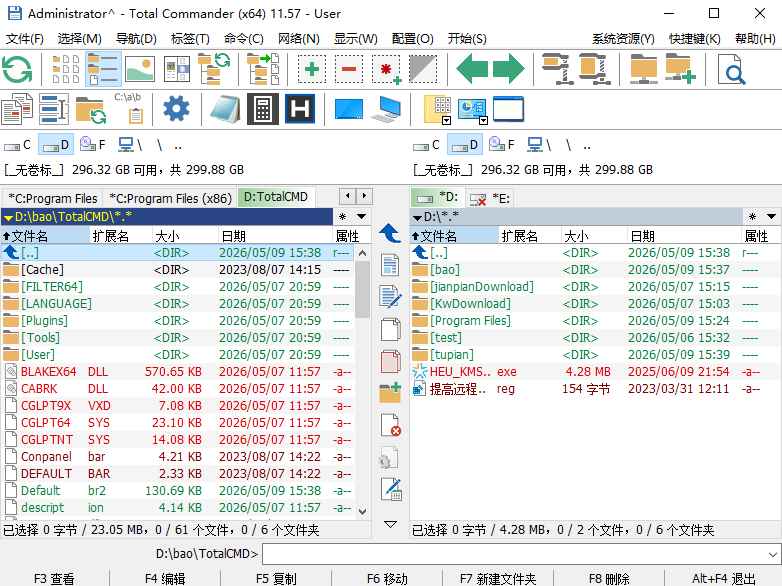Image resolution: width=782 pixels, height=586 pixels.
Task: Switch to C:Program Files (x86) tab
Action: click(x=171, y=198)
